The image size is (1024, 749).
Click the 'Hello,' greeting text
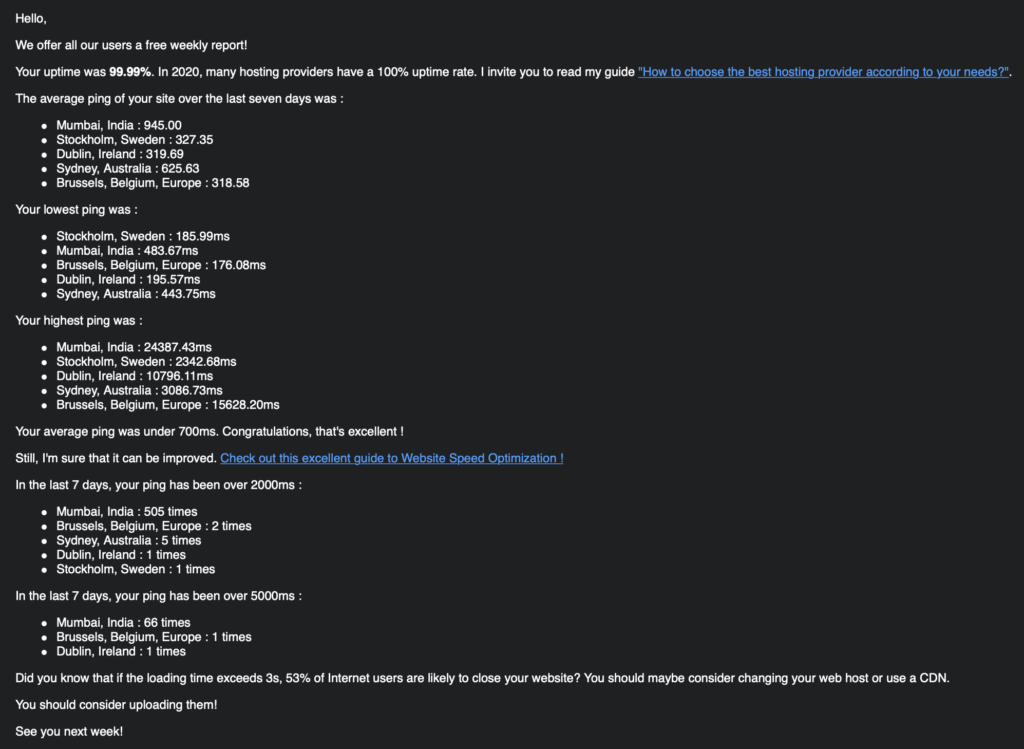click(x=31, y=18)
